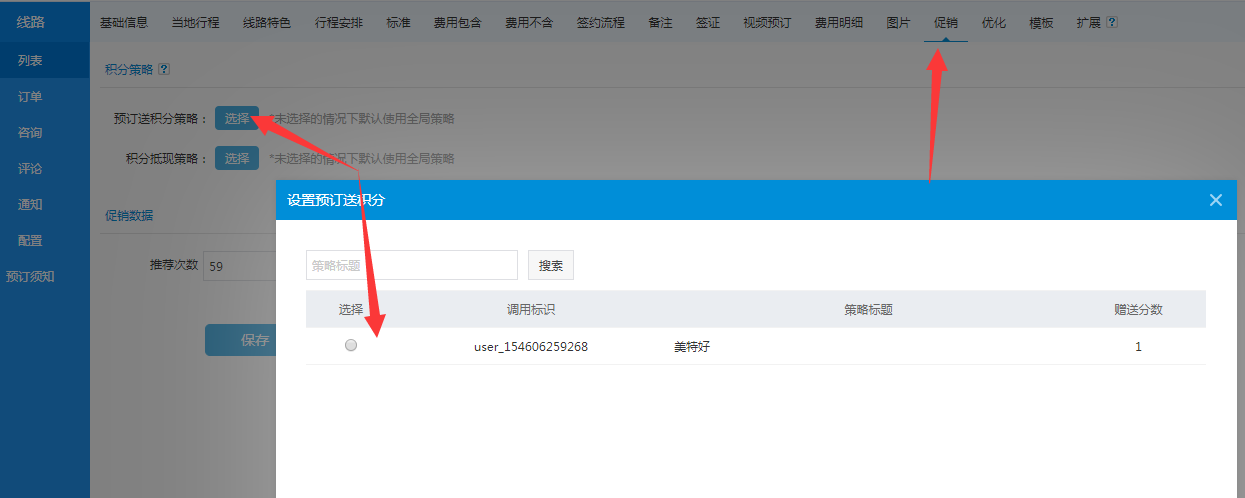The width and height of the screenshot is (1245, 498).
Task: Focus the 策略标题 search field
Action: (411, 266)
